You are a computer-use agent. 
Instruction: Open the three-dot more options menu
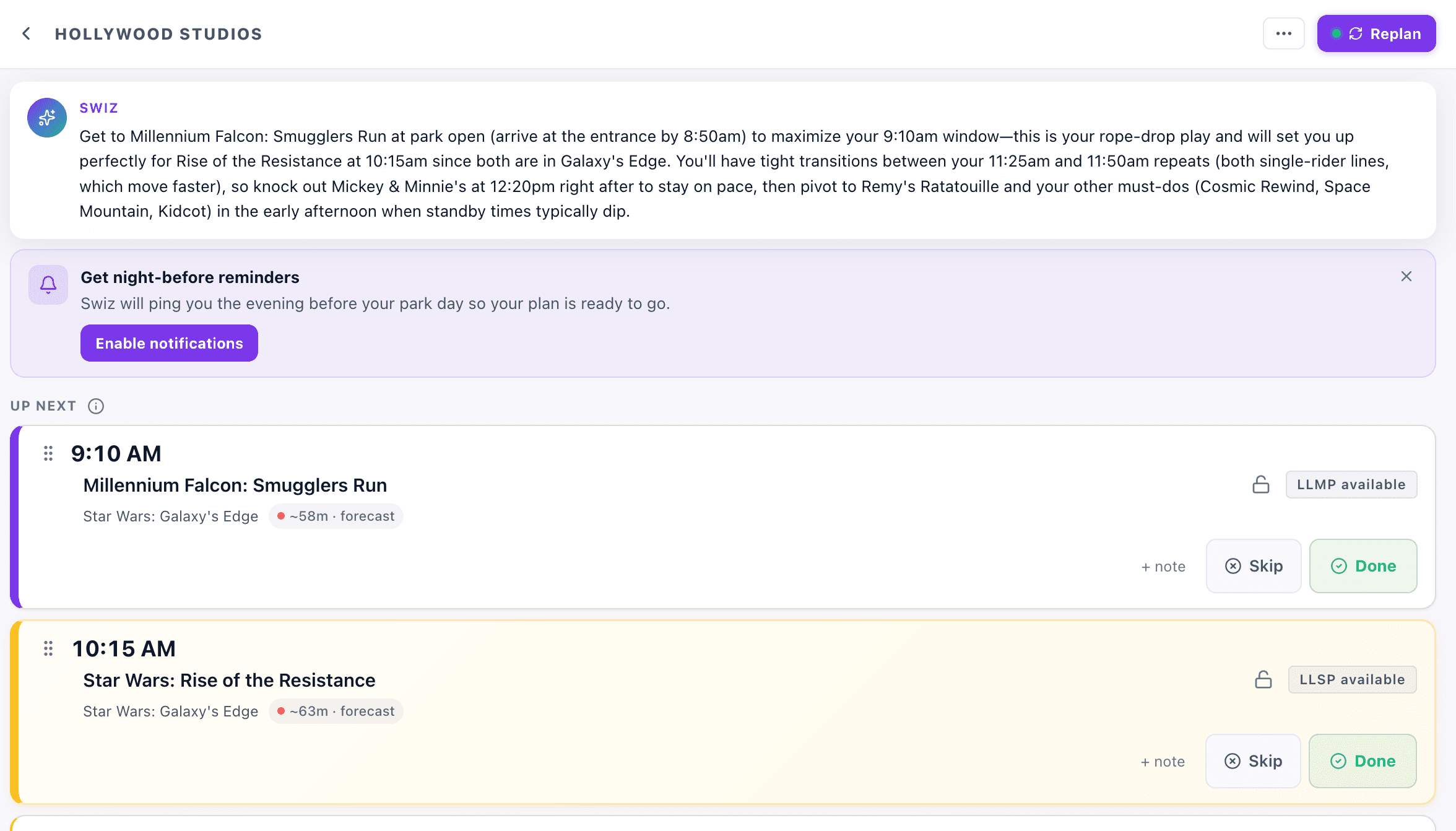click(x=1283, y=33)
